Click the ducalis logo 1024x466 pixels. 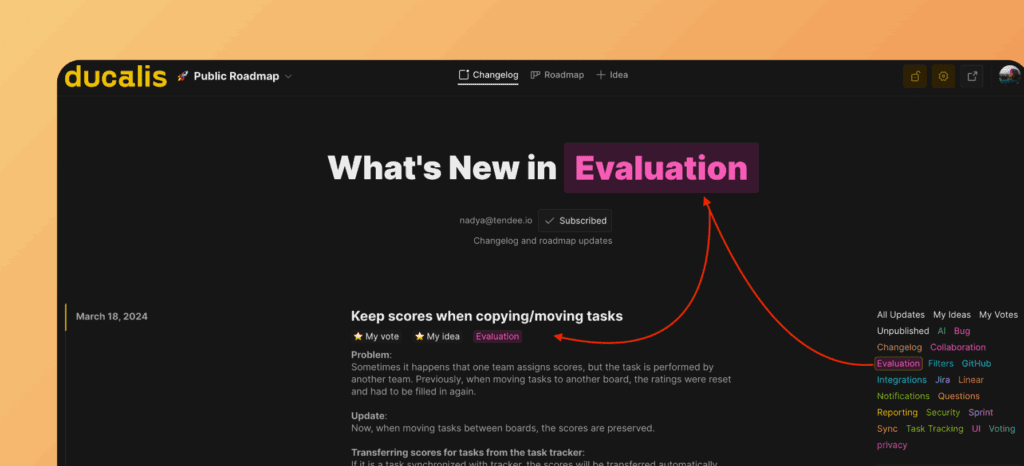point(115,76)
